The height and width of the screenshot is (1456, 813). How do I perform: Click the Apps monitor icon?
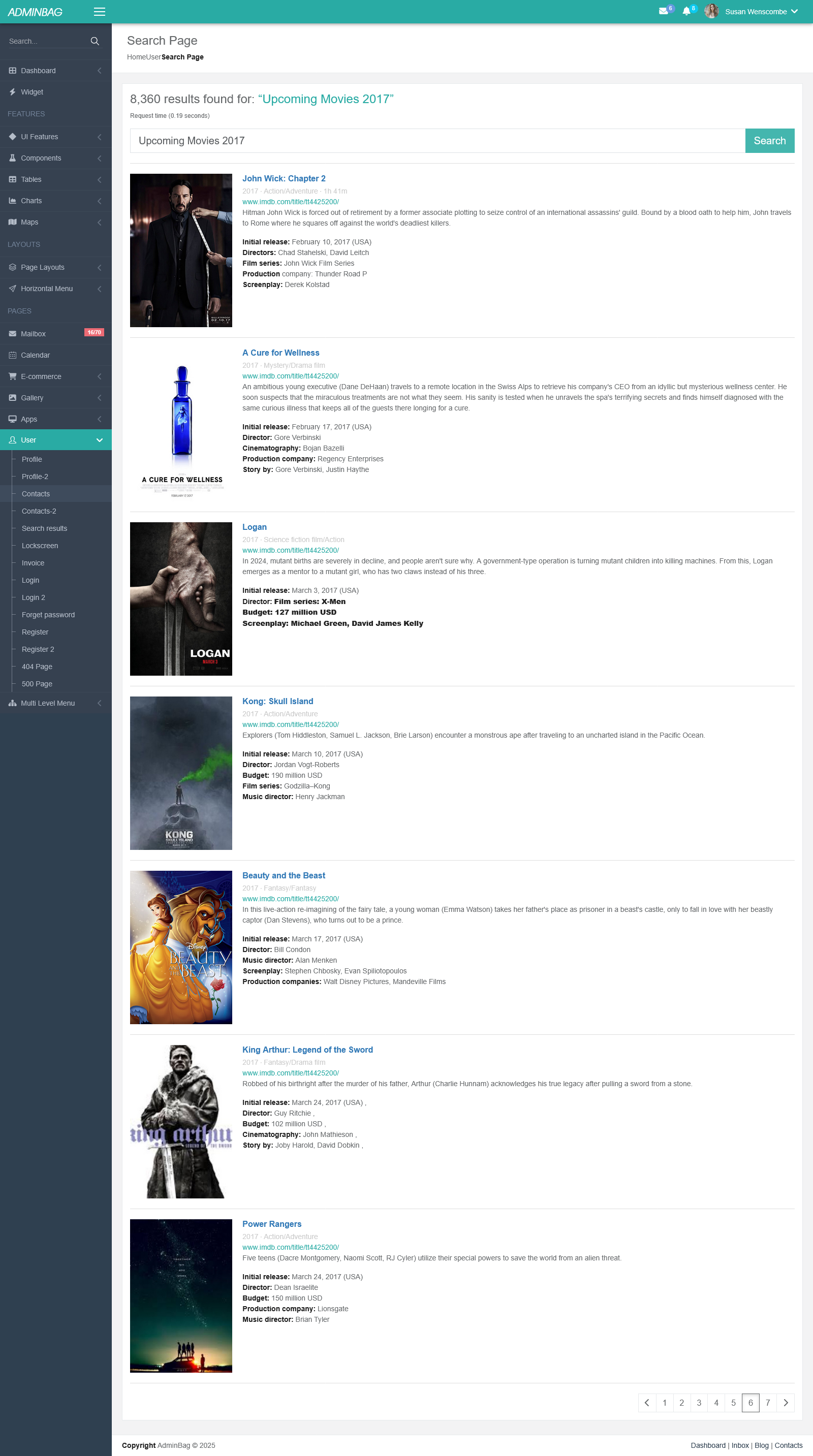coord(12,420)
